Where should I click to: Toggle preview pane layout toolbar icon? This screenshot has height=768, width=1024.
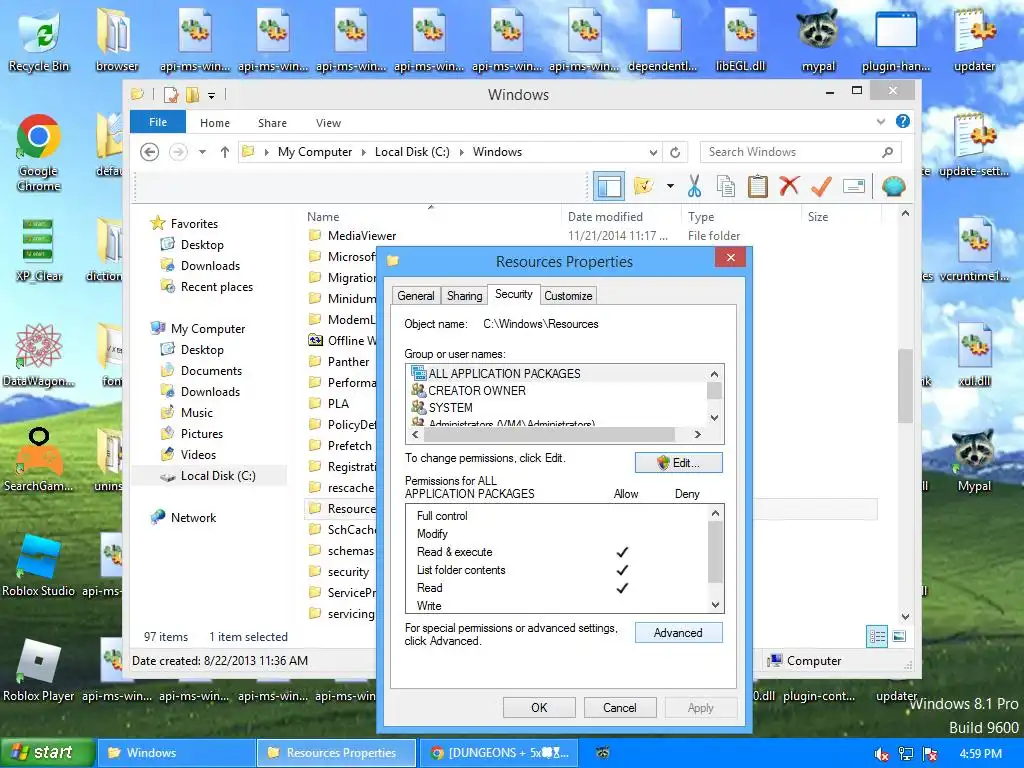point(609,187)
